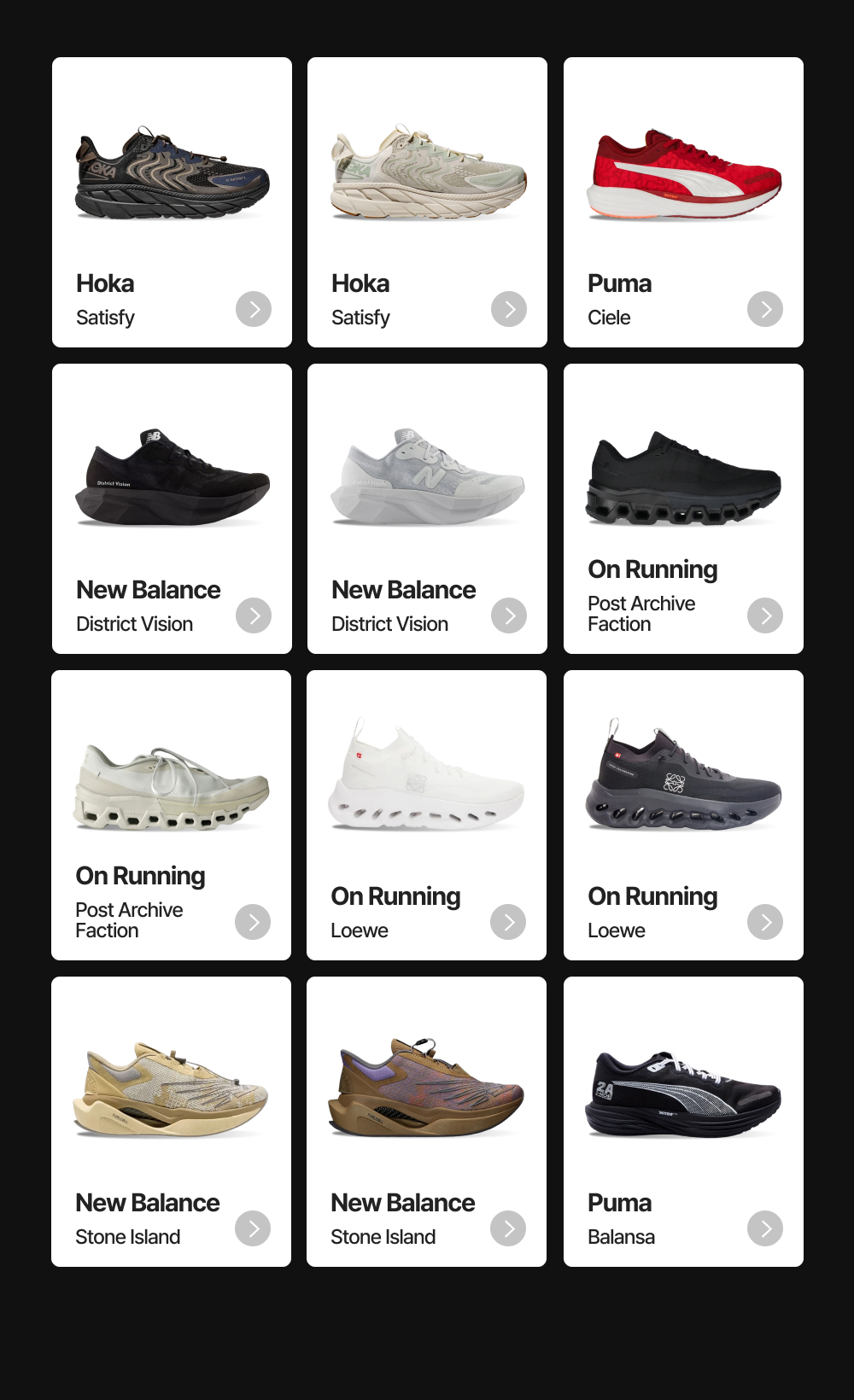Click Post Archive Faction text on black shoe card
The width and height of the screenshot is (854, 1400).
[641, 614]
